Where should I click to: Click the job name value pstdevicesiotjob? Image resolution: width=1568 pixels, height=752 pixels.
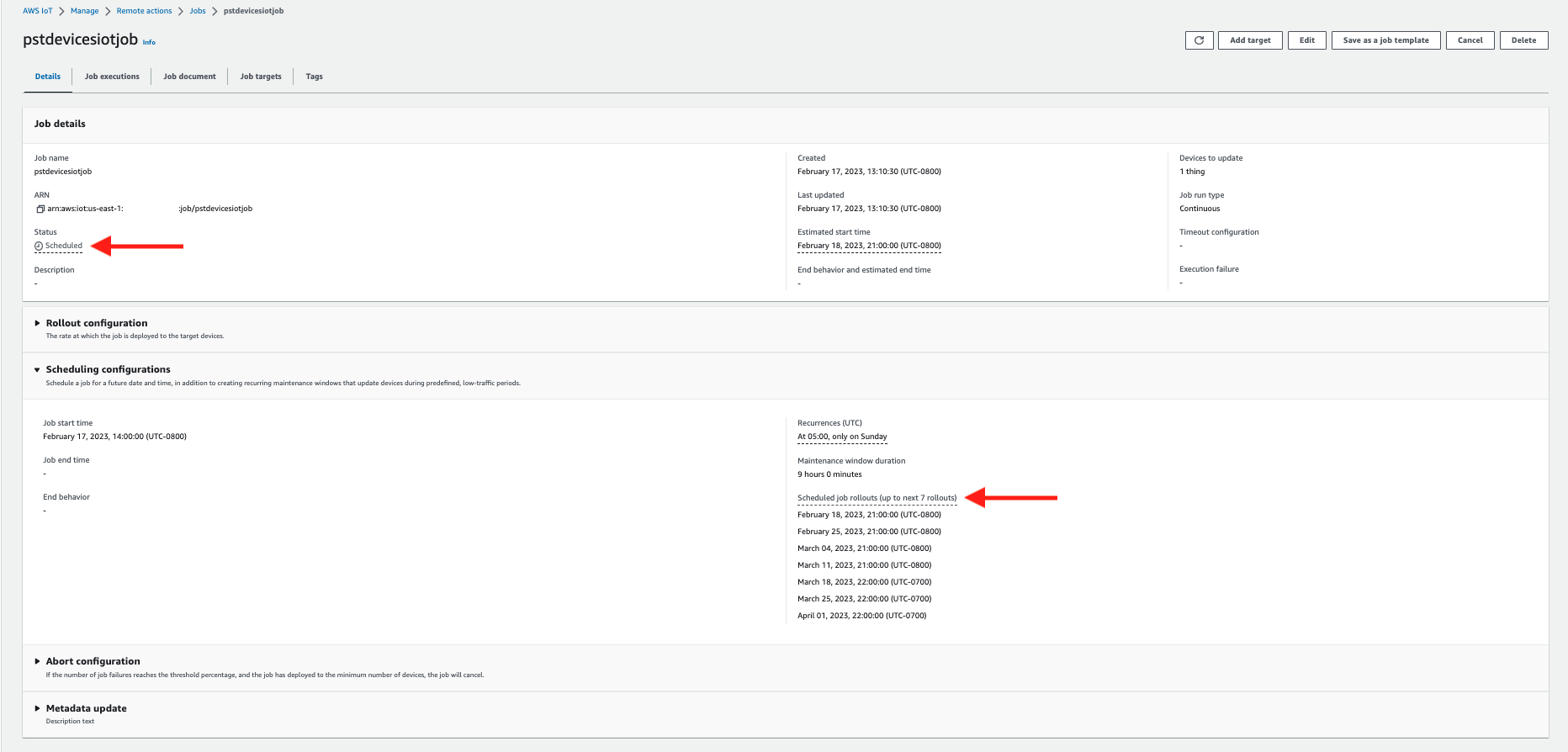coord(63,172)
